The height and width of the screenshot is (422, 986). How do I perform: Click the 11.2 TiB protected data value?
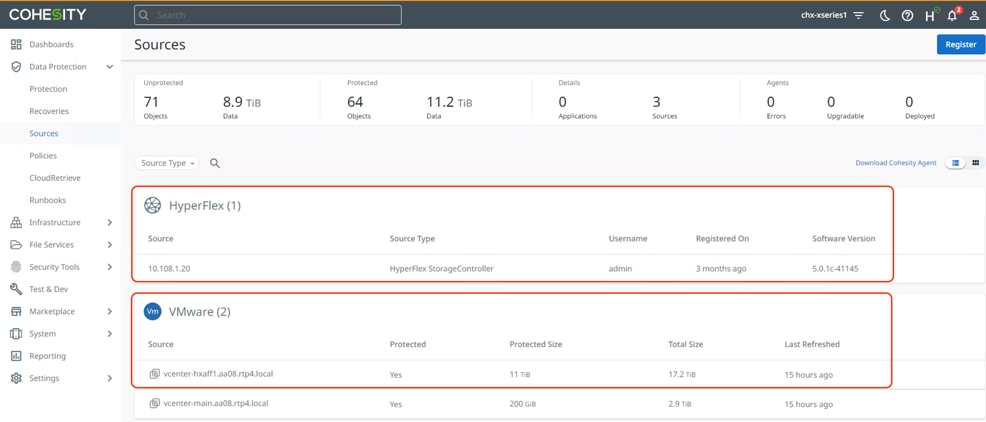449,102
